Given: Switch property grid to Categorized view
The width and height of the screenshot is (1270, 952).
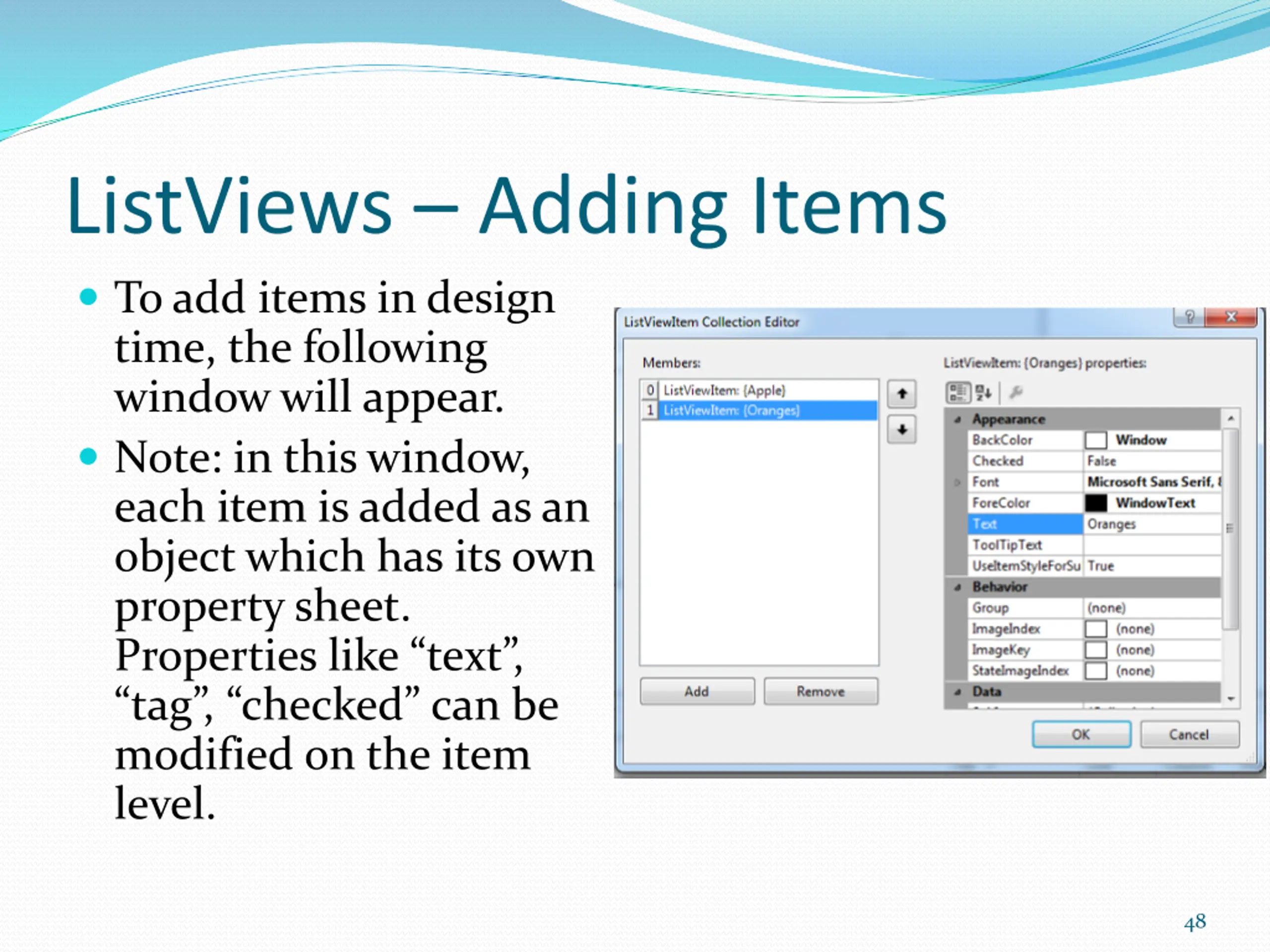Looking at the screenshot, I should [957, 393].
